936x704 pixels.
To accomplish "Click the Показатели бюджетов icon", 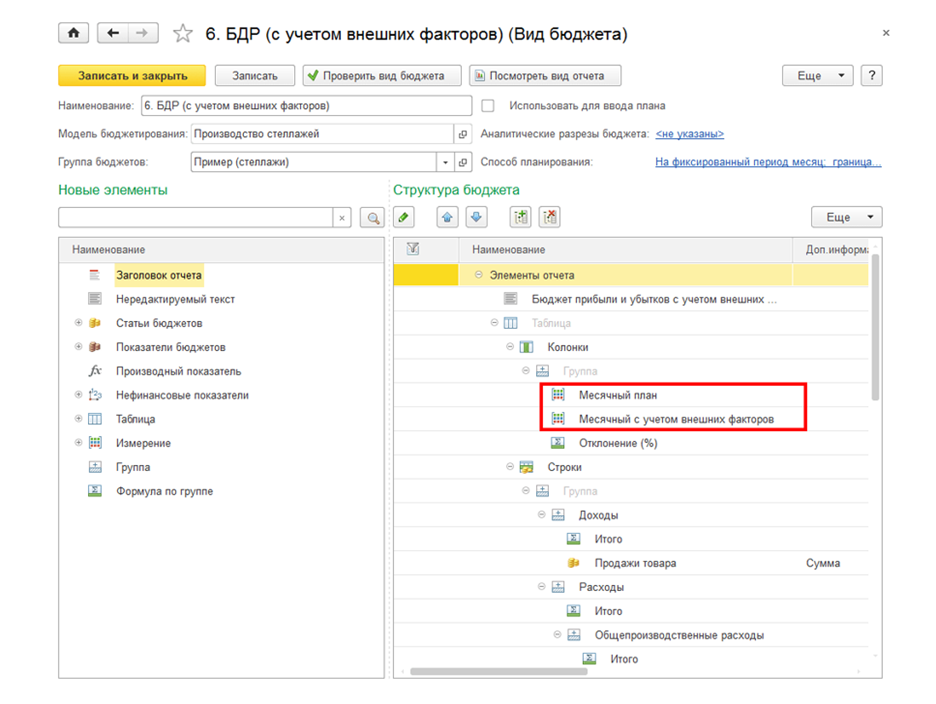I will [94, 347].
